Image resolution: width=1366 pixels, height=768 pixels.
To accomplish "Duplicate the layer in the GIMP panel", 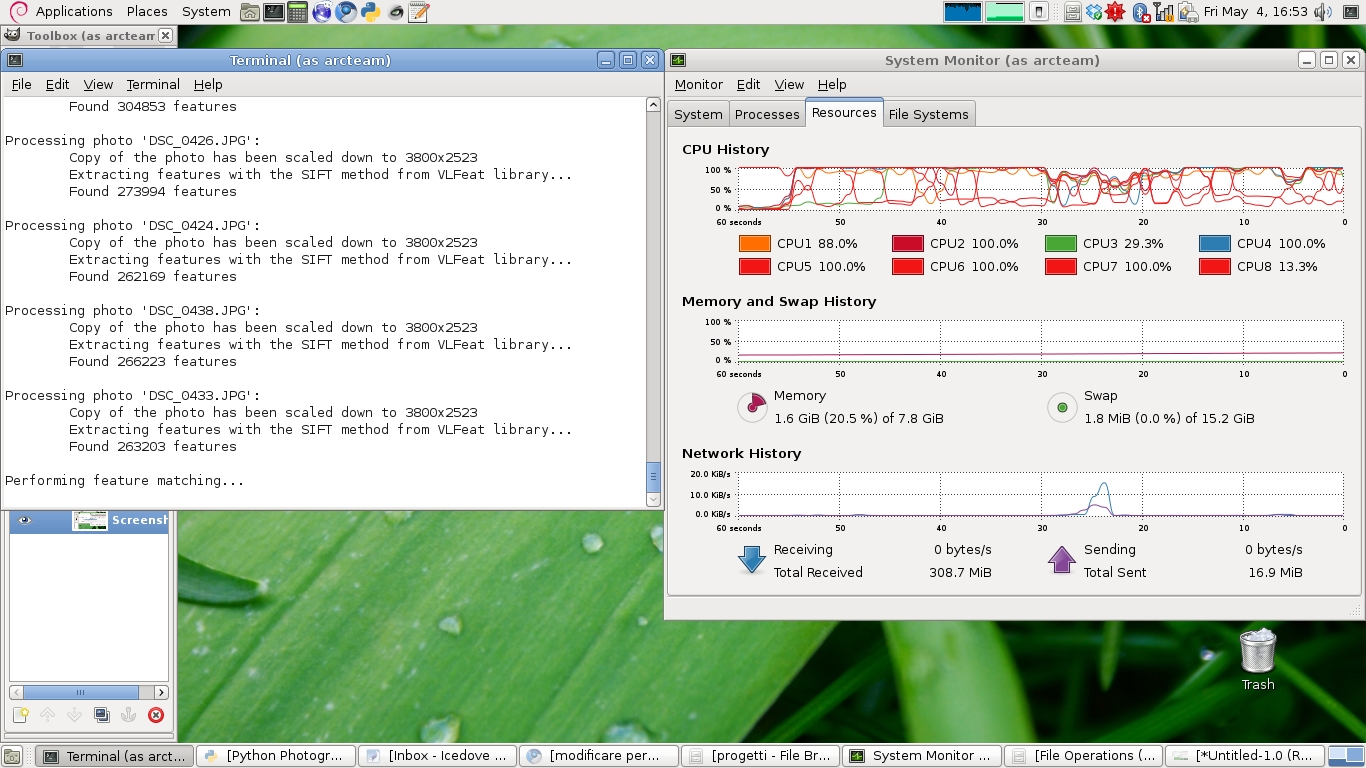I will point(101,714).
